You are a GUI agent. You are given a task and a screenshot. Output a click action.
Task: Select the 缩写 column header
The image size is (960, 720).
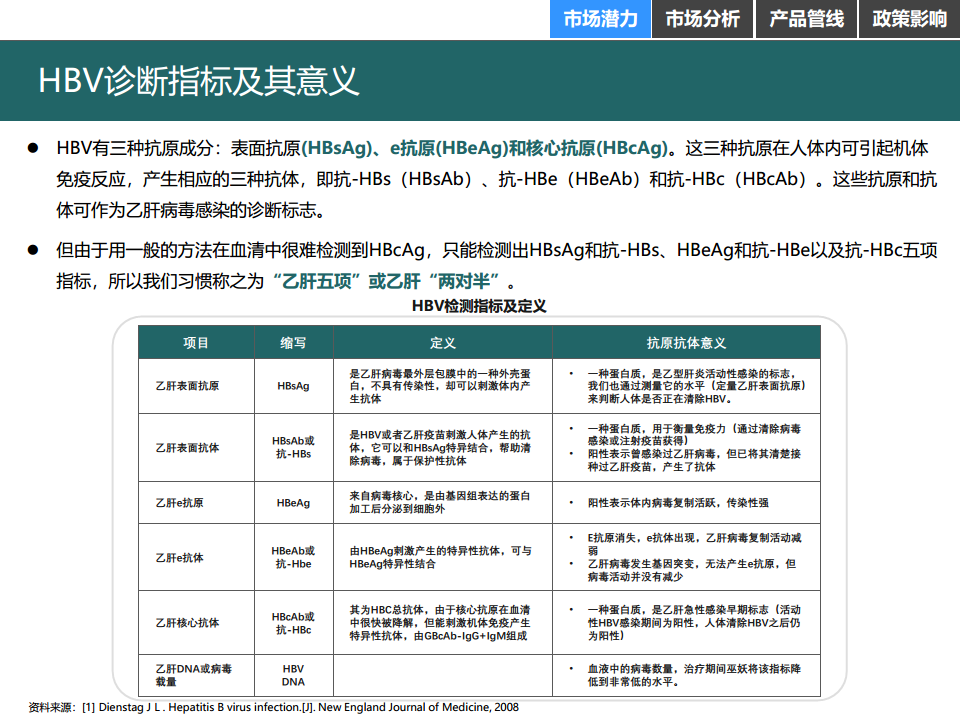293,343
